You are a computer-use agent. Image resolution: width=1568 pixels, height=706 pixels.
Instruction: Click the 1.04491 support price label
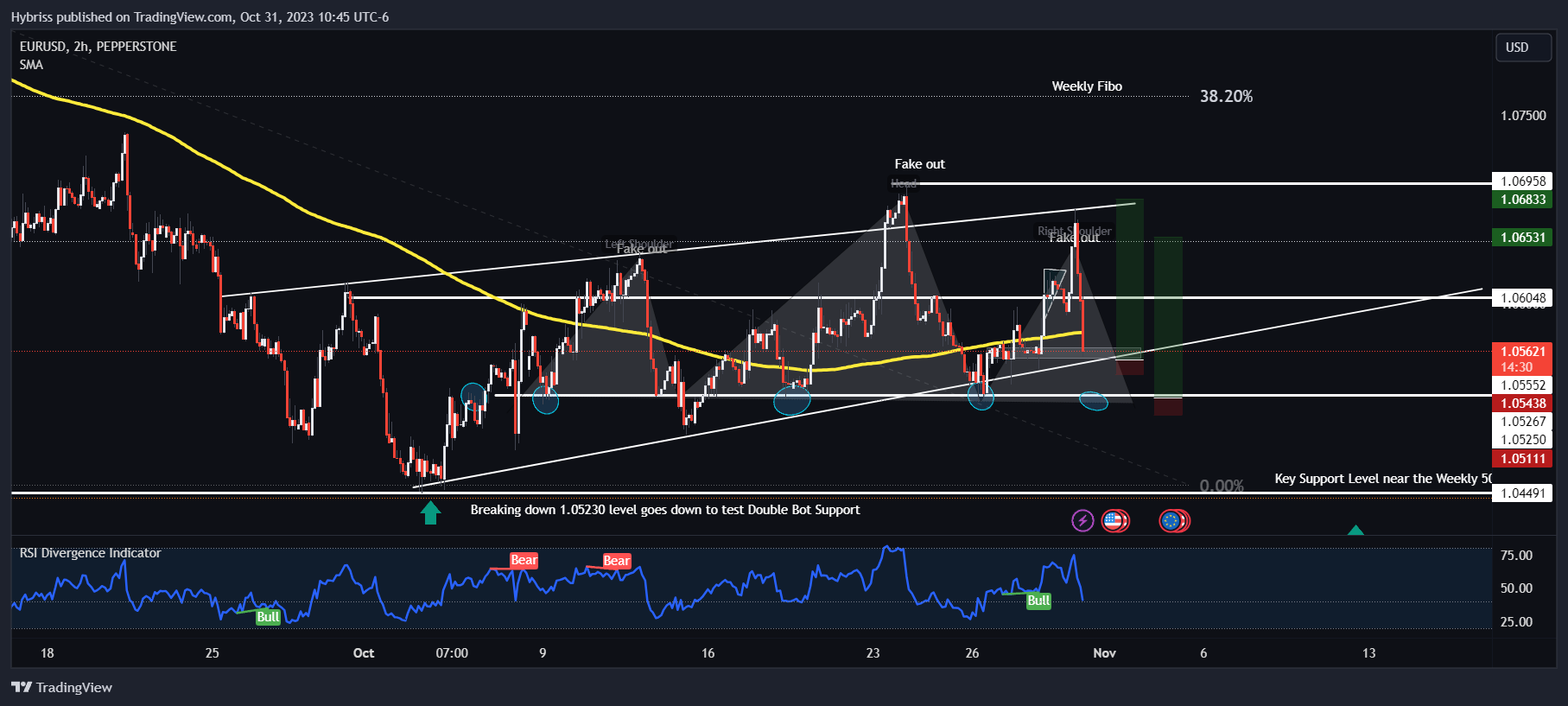click(x=1522, y=493)
